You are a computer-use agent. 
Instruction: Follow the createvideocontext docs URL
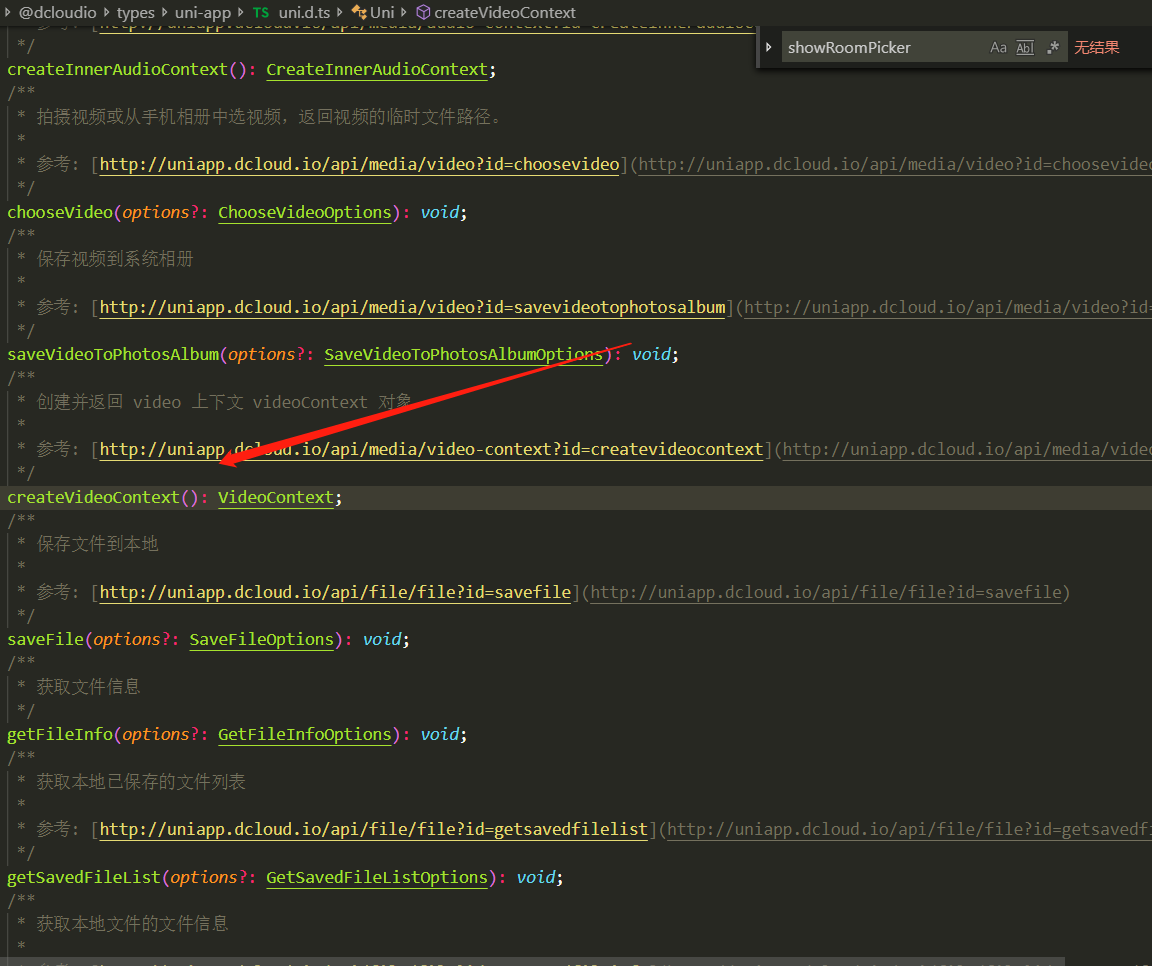(431, 450)
